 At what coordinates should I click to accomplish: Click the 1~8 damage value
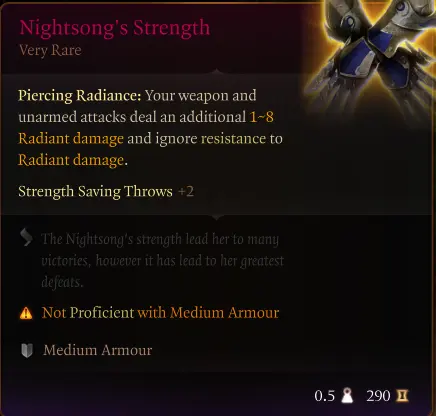[262, 117]
